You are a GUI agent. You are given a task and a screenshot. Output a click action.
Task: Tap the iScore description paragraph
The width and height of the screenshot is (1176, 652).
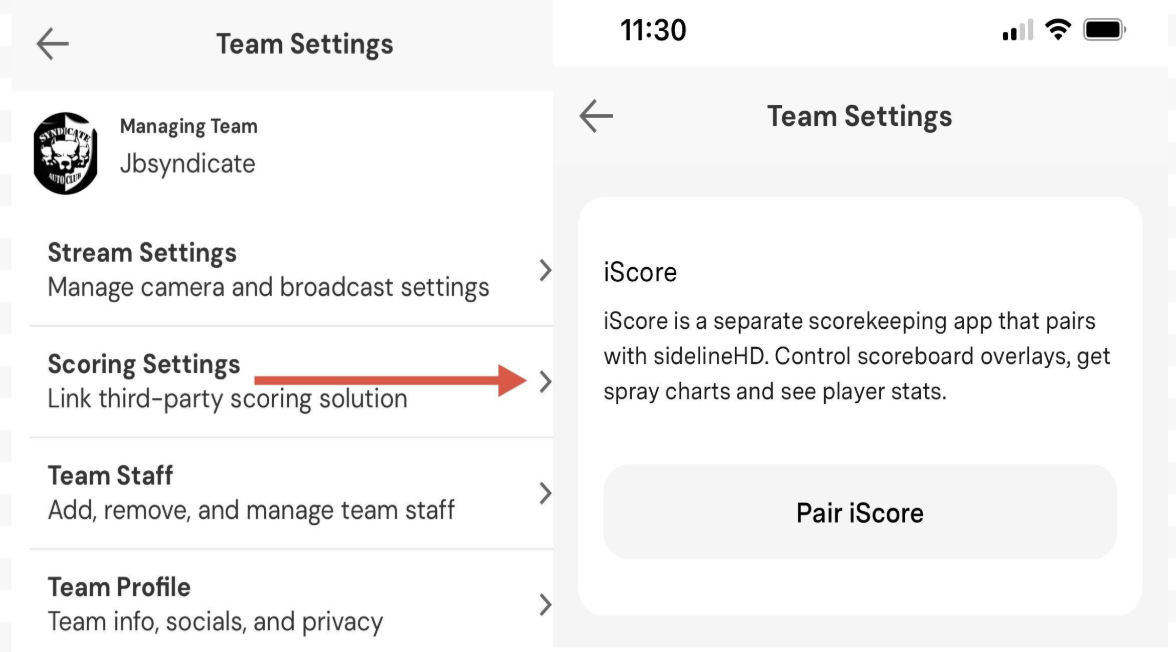point(856,356)
